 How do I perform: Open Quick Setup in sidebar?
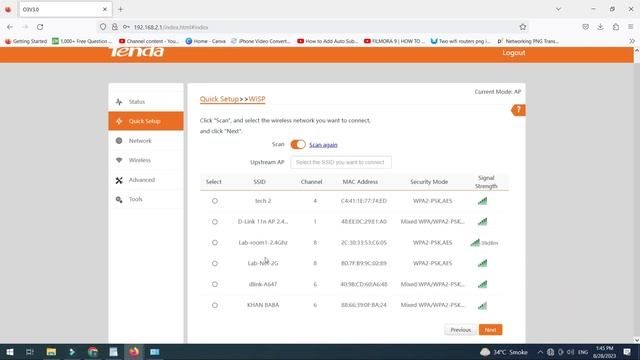(x=146, y=121)
